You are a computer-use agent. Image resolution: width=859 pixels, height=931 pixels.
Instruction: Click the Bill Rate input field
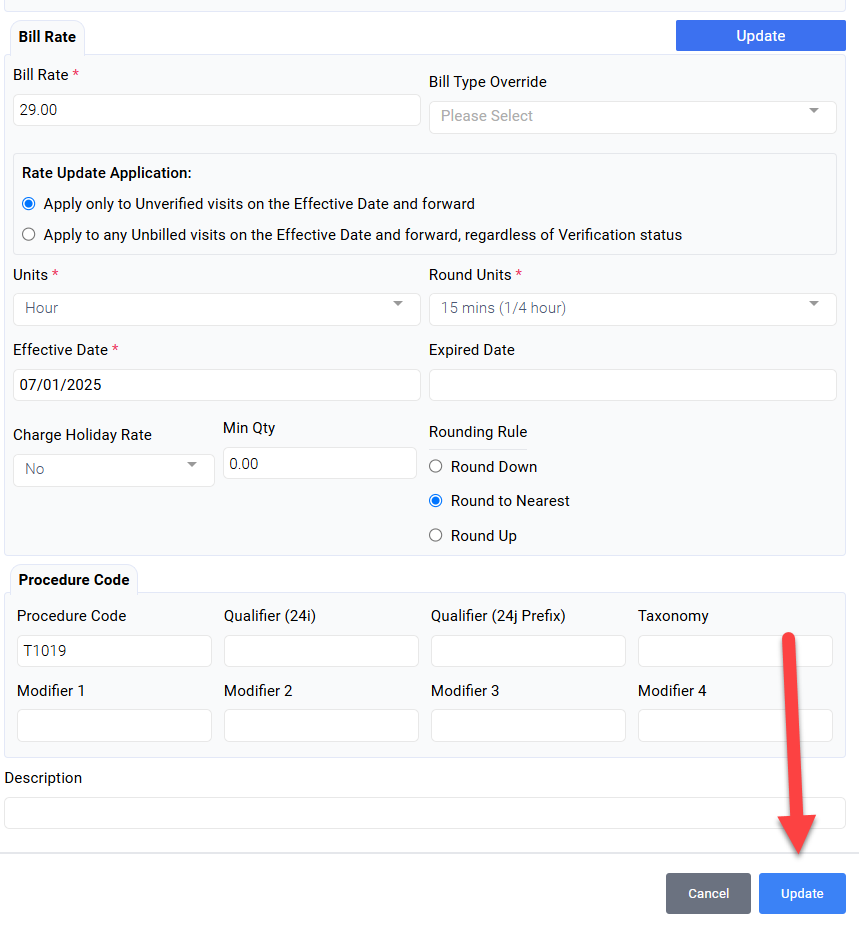pos(216,110)
